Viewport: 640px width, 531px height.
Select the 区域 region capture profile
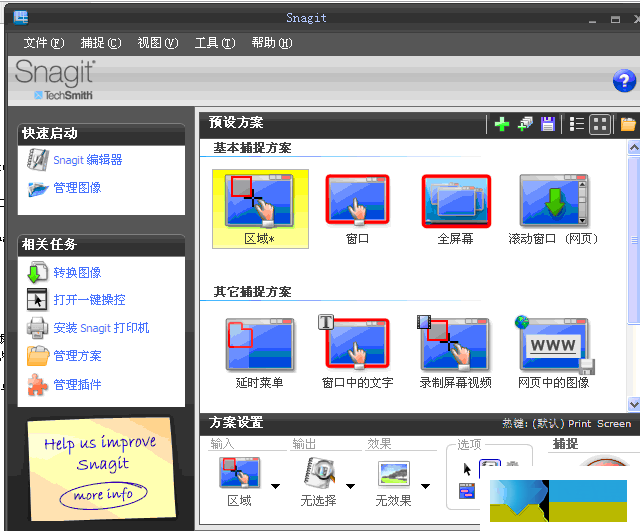click(260, 209)
